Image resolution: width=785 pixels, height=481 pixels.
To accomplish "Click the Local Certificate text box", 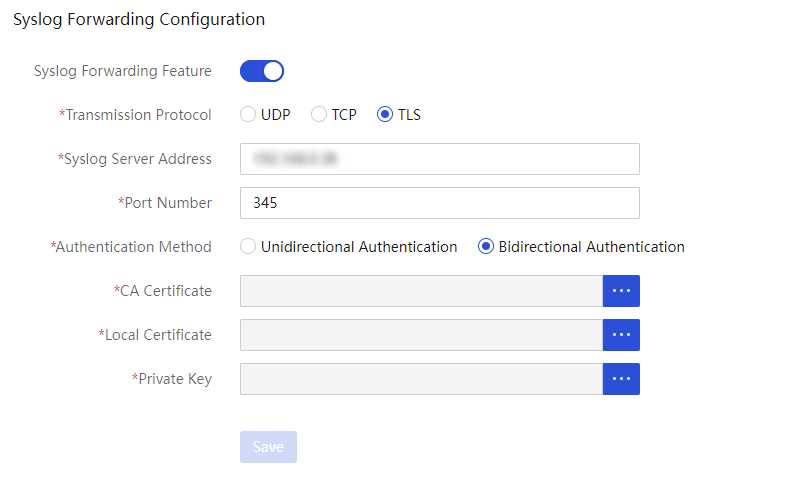I will (421, 335).
